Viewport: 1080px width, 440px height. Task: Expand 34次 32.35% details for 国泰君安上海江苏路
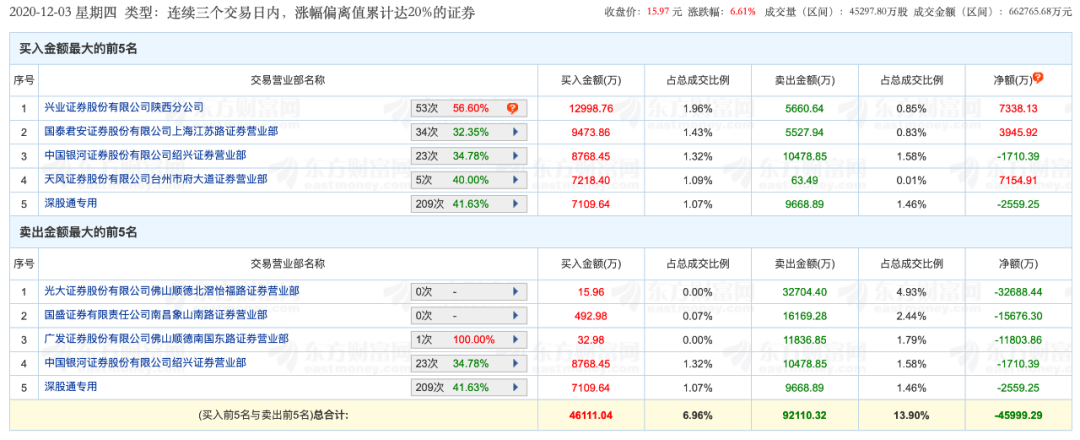[x=469, y=132]
